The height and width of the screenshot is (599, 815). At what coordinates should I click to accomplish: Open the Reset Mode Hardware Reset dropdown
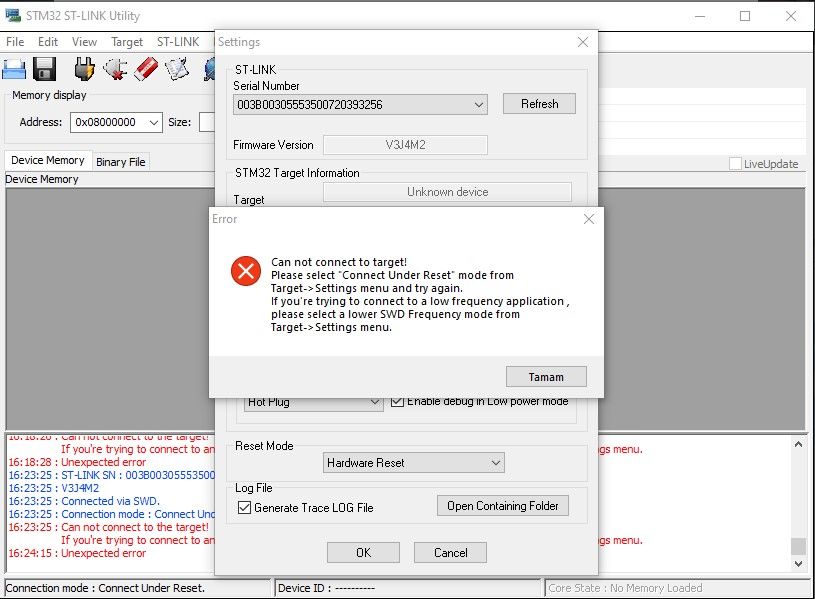tap(496, 462)
